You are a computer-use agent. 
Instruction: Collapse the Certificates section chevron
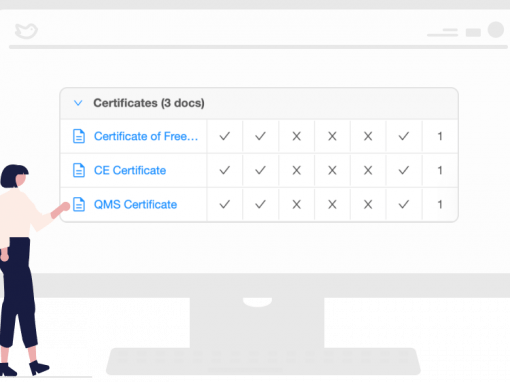coord(78,103)
